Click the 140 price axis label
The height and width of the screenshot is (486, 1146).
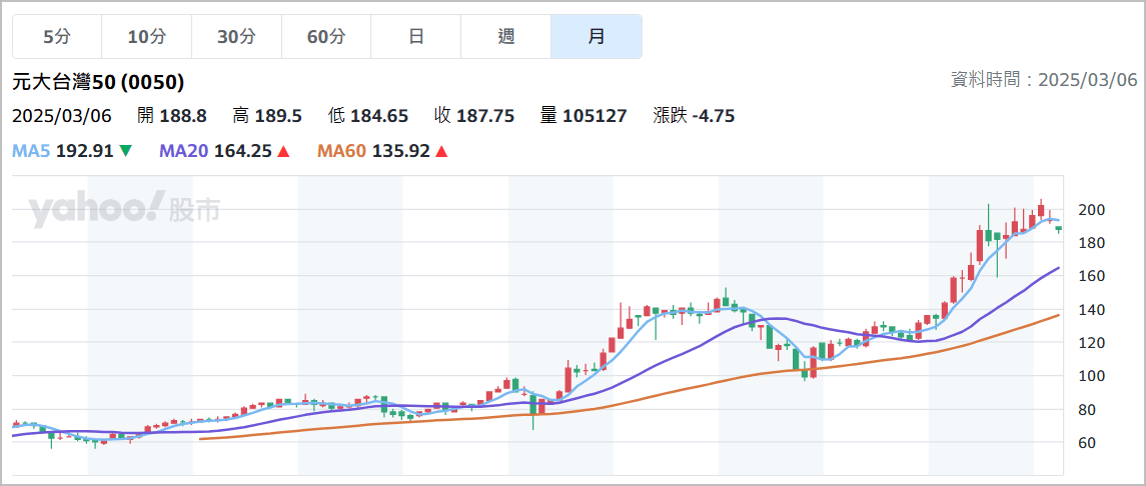[x=1093, y=310]
